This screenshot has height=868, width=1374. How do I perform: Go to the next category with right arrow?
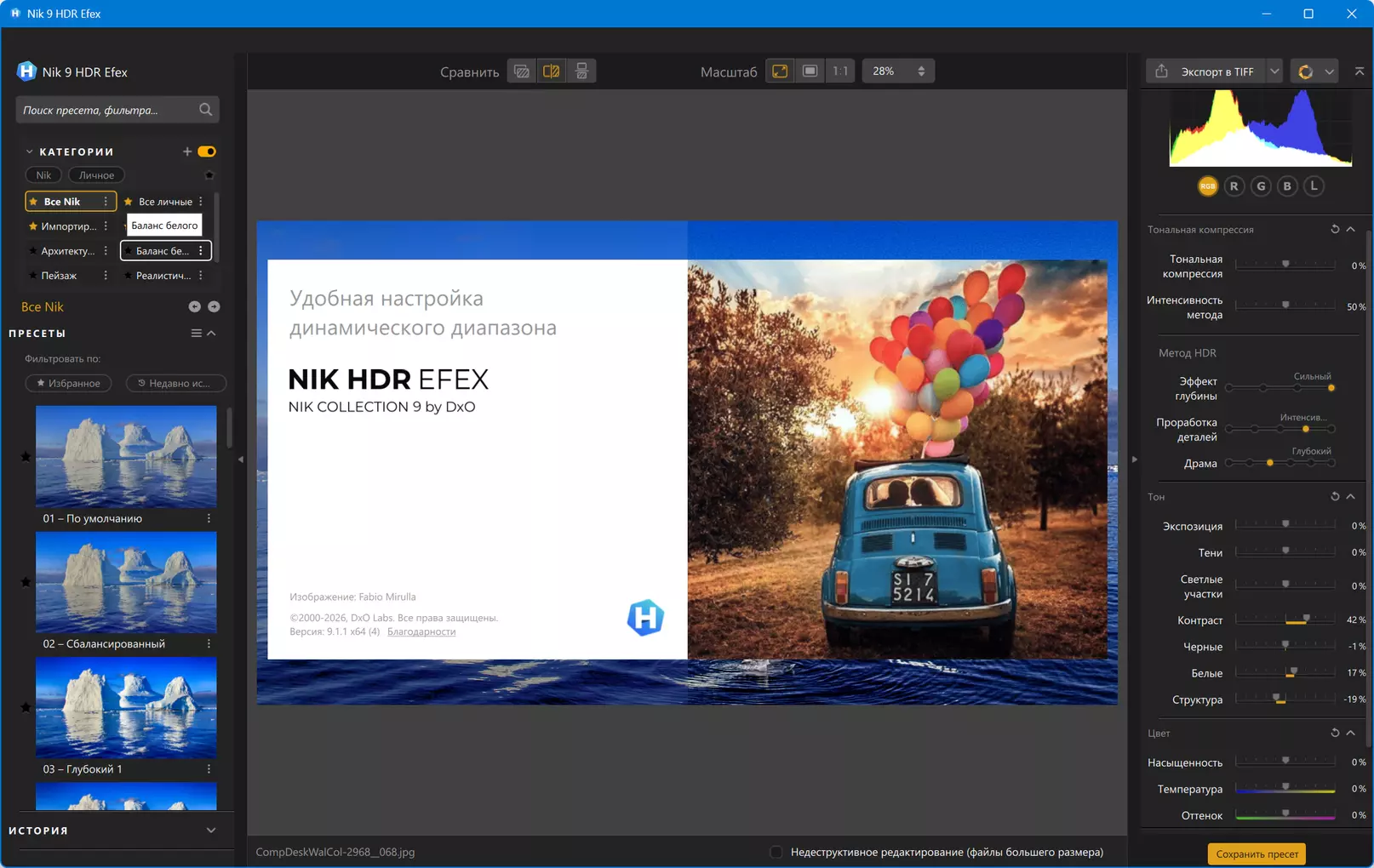[214, 306]
